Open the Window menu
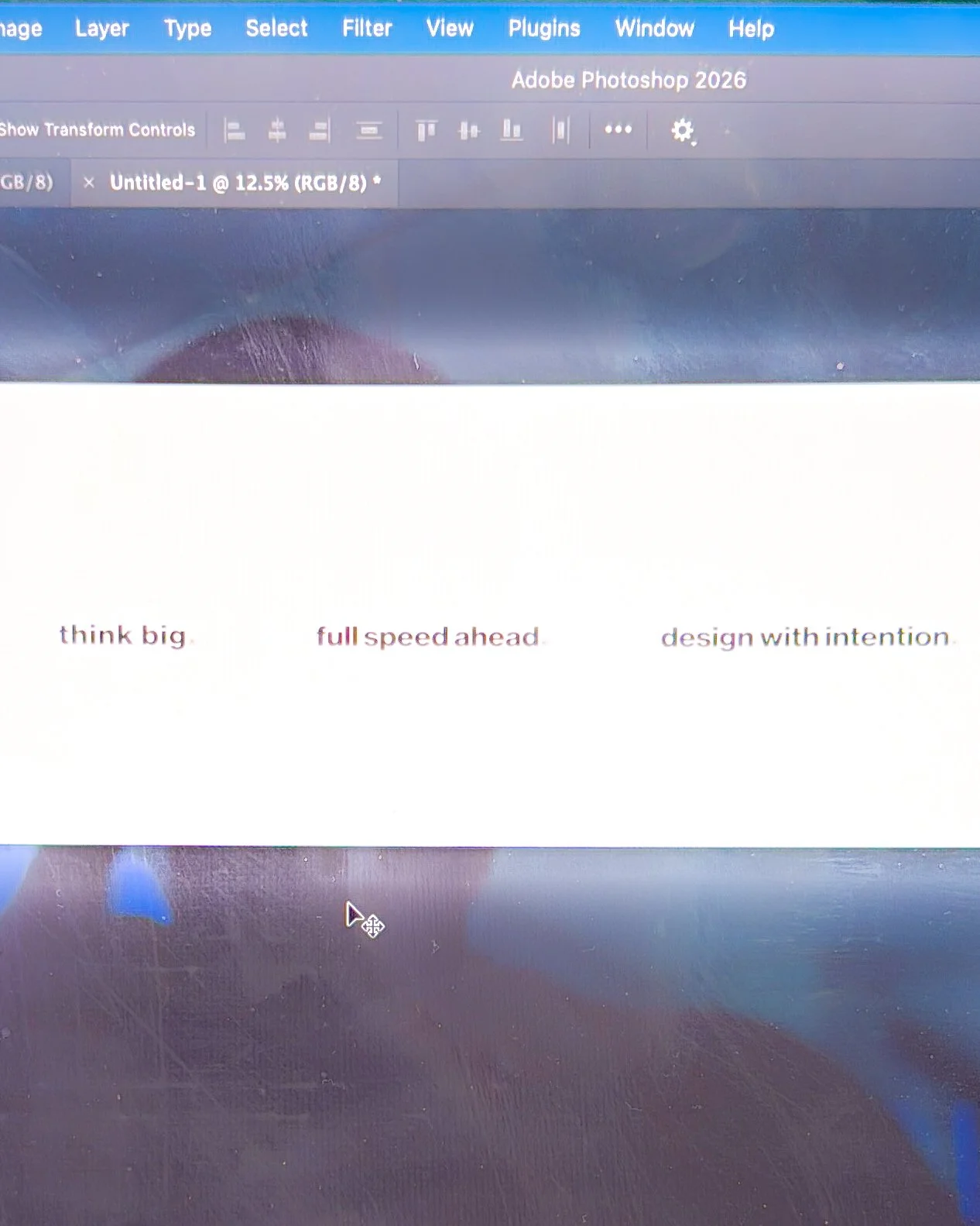The image size is (980, 1226). point(654,29)
